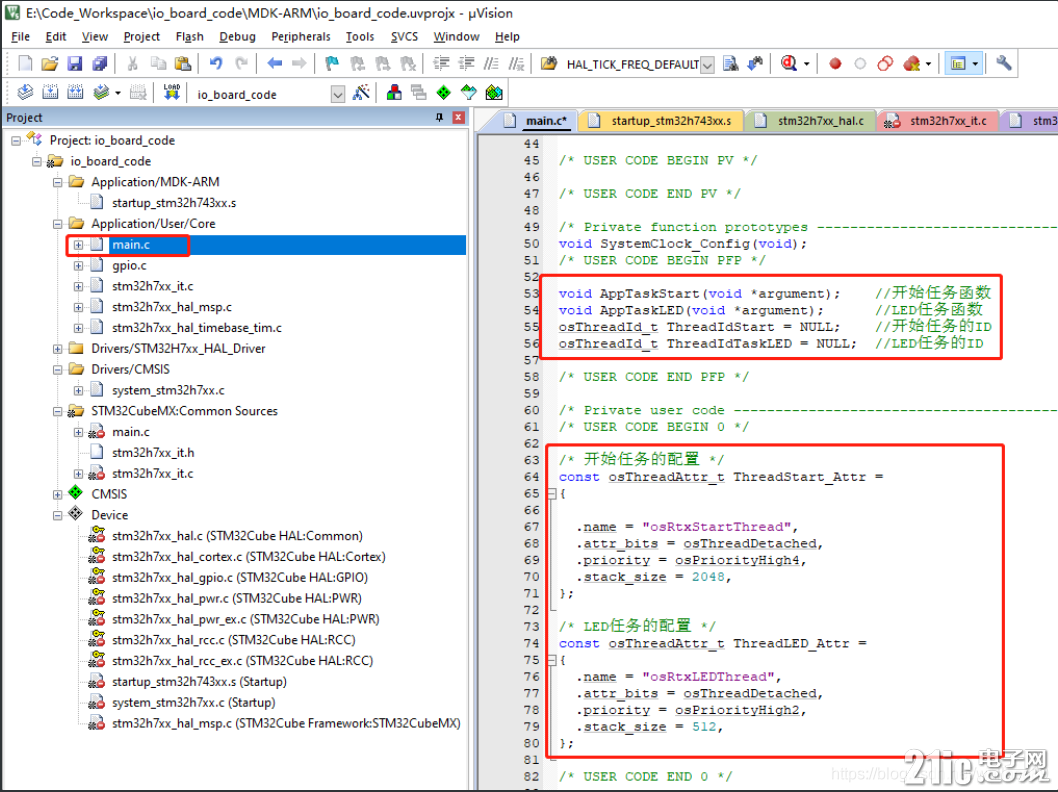Open the Project menu
The image size is (1058, 792).
point(141,36)
